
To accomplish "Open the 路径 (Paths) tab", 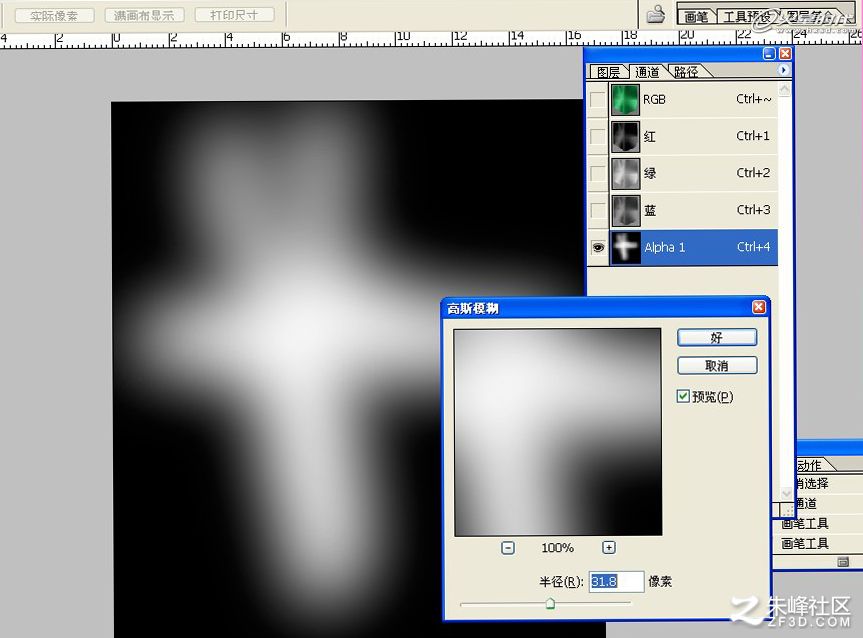I will [x=686, y=72].
